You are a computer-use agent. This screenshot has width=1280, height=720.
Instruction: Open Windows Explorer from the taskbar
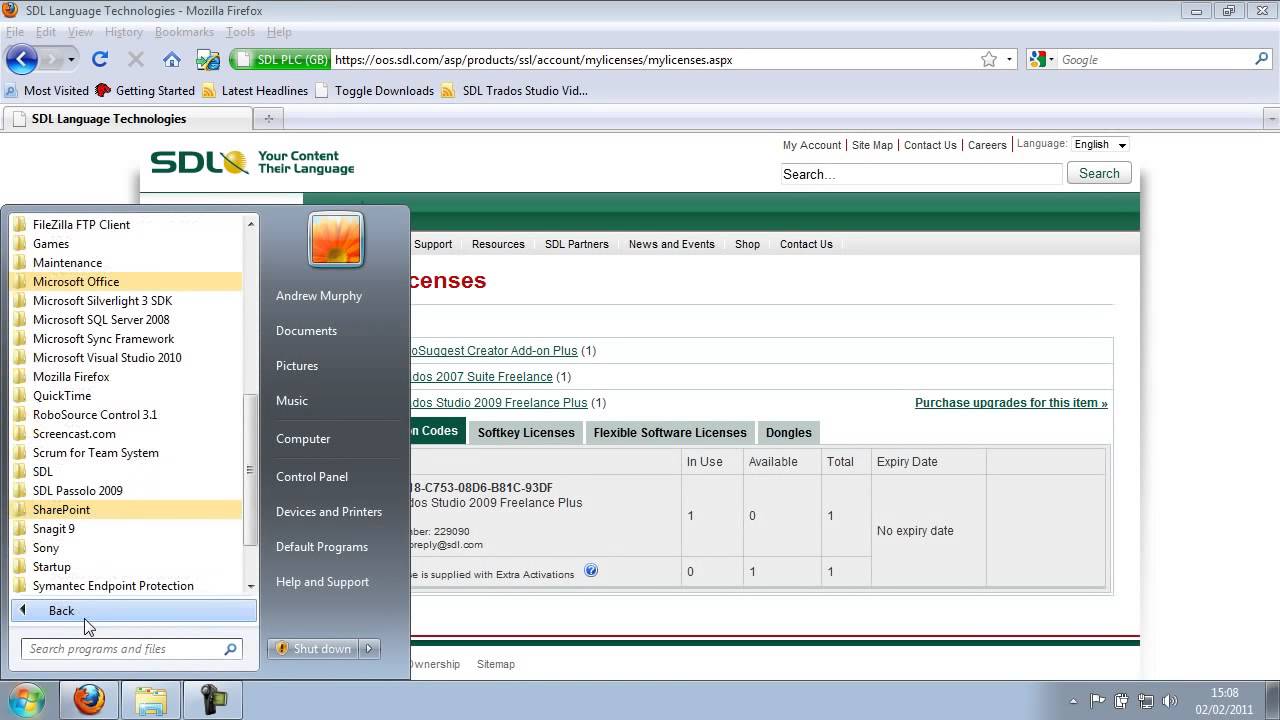151,699
